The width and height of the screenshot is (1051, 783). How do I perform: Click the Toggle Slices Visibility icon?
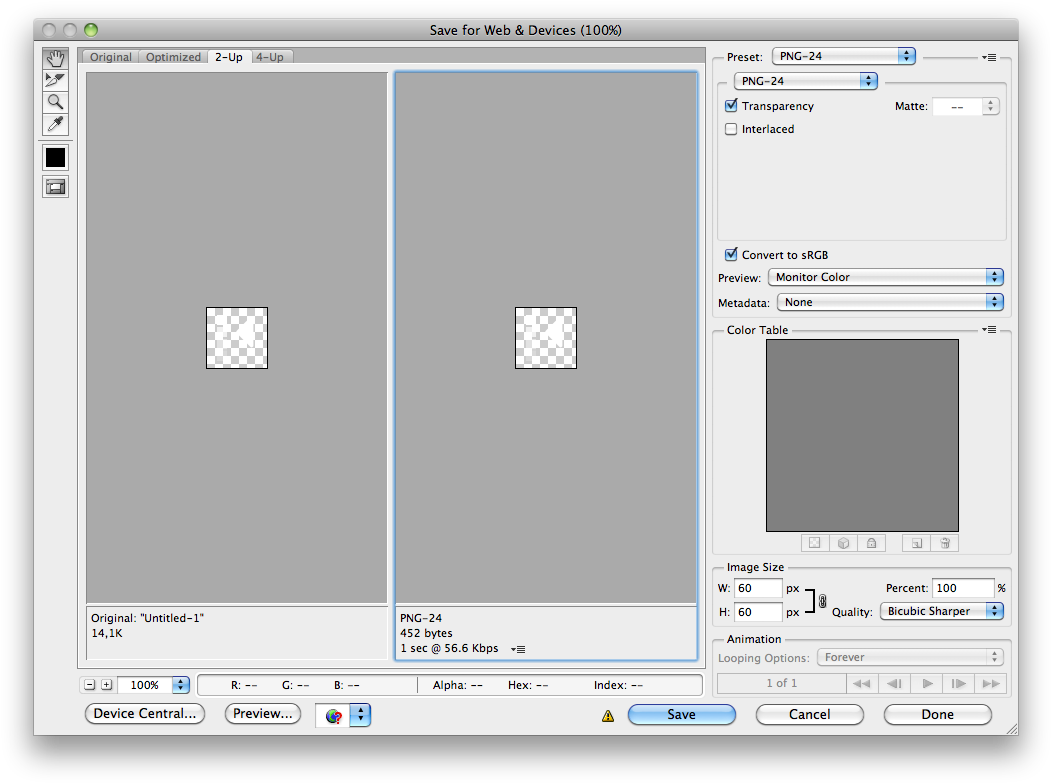click(54, 186)
